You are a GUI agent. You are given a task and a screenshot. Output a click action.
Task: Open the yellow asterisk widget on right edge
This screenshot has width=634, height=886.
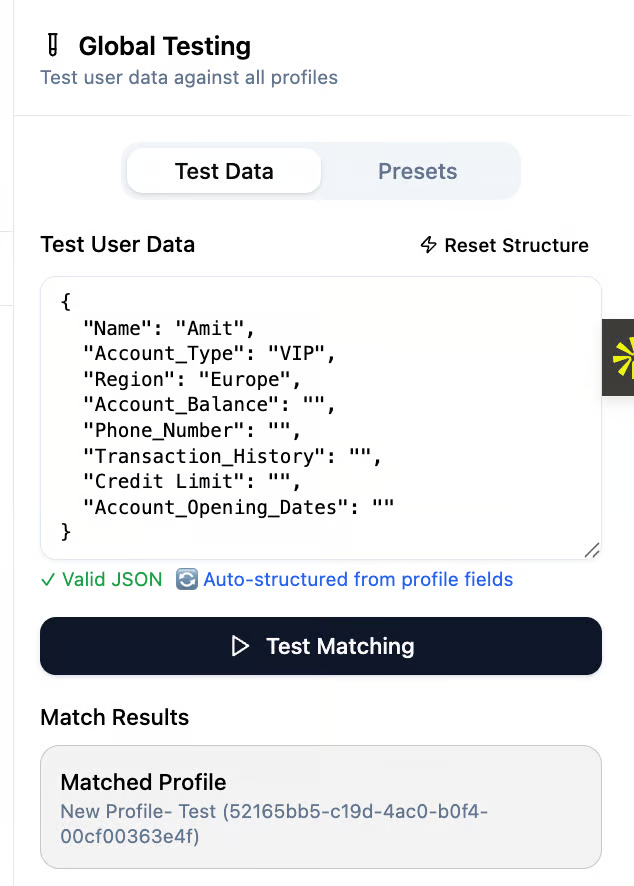point(623,358)
